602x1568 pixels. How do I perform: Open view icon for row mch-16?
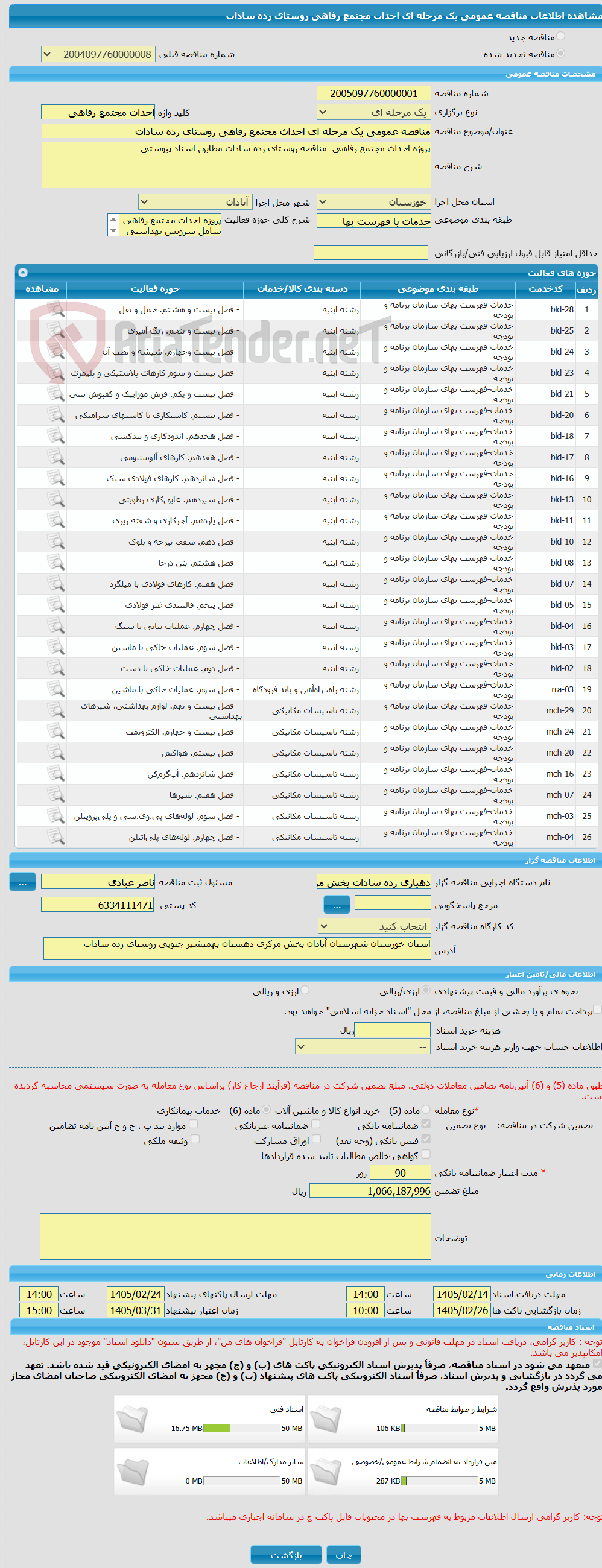point(55,774)
